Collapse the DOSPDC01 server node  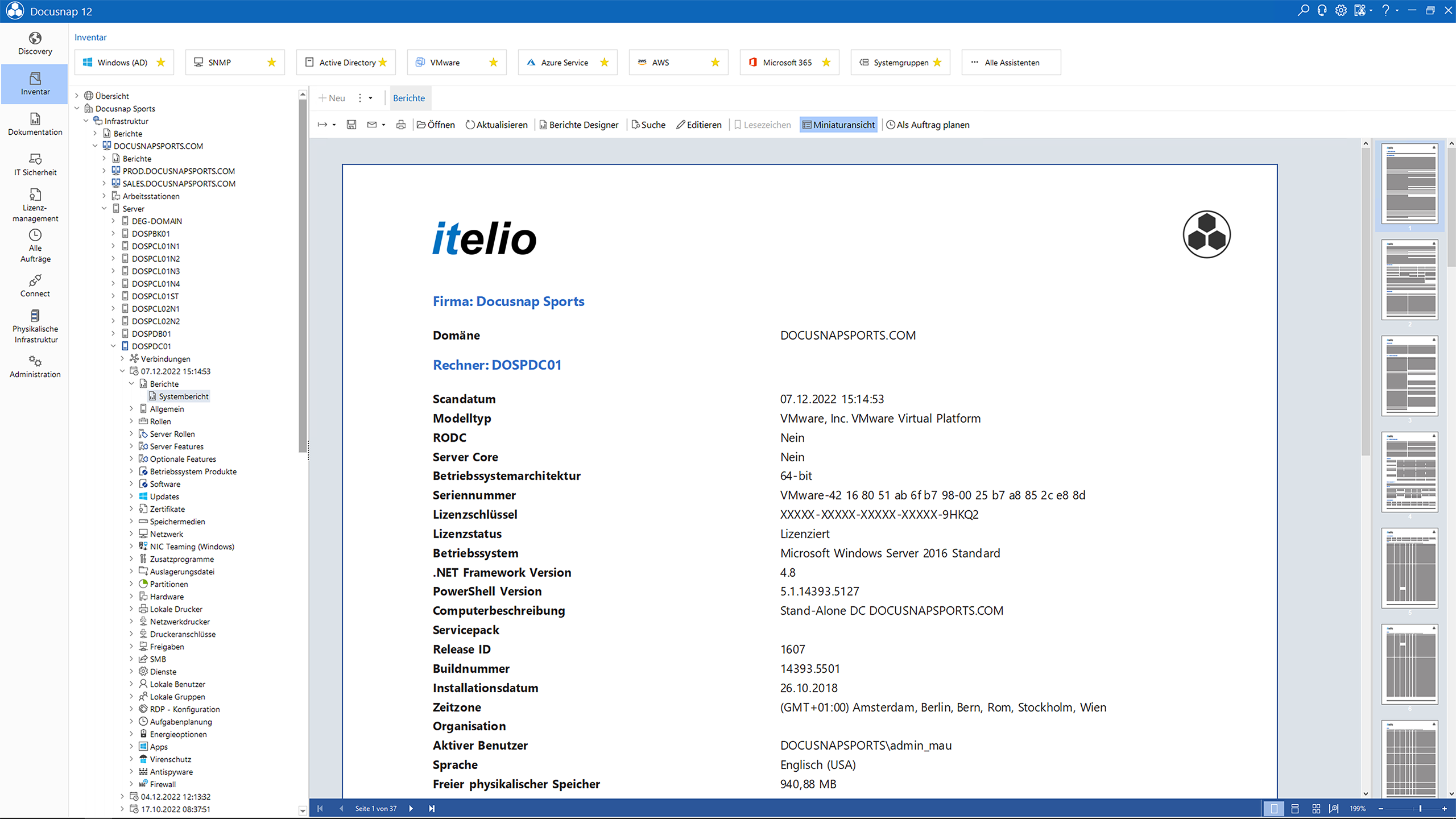(x=113, y=346)
